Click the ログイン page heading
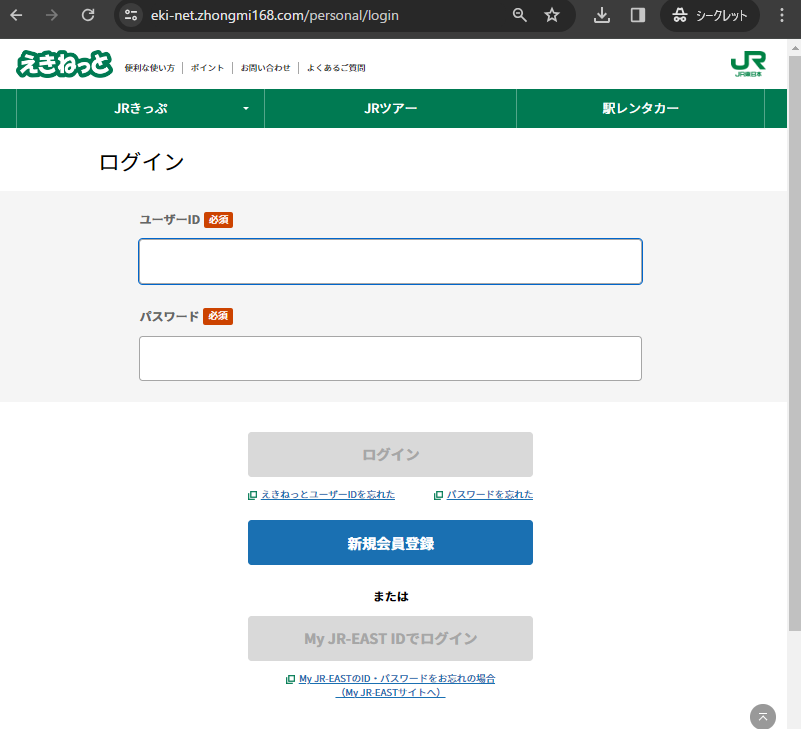Image resolution: width=801 pixels, height=729 pixels. [x=142, y=162]
